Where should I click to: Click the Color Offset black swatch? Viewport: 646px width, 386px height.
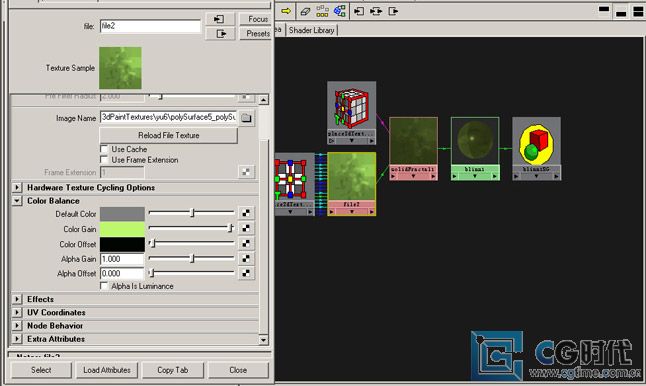(x=122, y=244)
